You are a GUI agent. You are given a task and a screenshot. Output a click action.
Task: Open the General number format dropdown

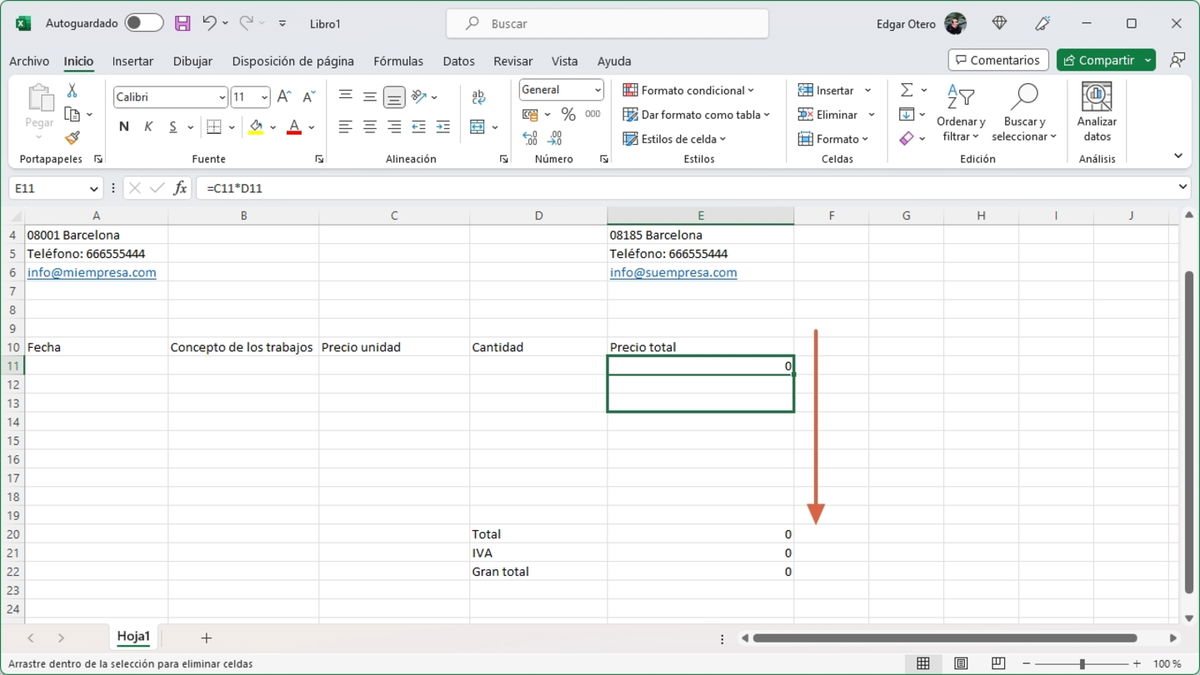[598, 90]
